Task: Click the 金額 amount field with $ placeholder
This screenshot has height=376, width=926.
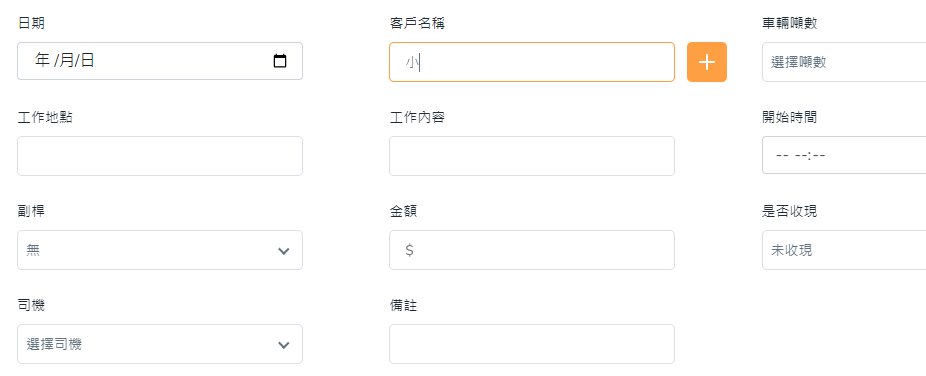Action: (x=532, y=250)
